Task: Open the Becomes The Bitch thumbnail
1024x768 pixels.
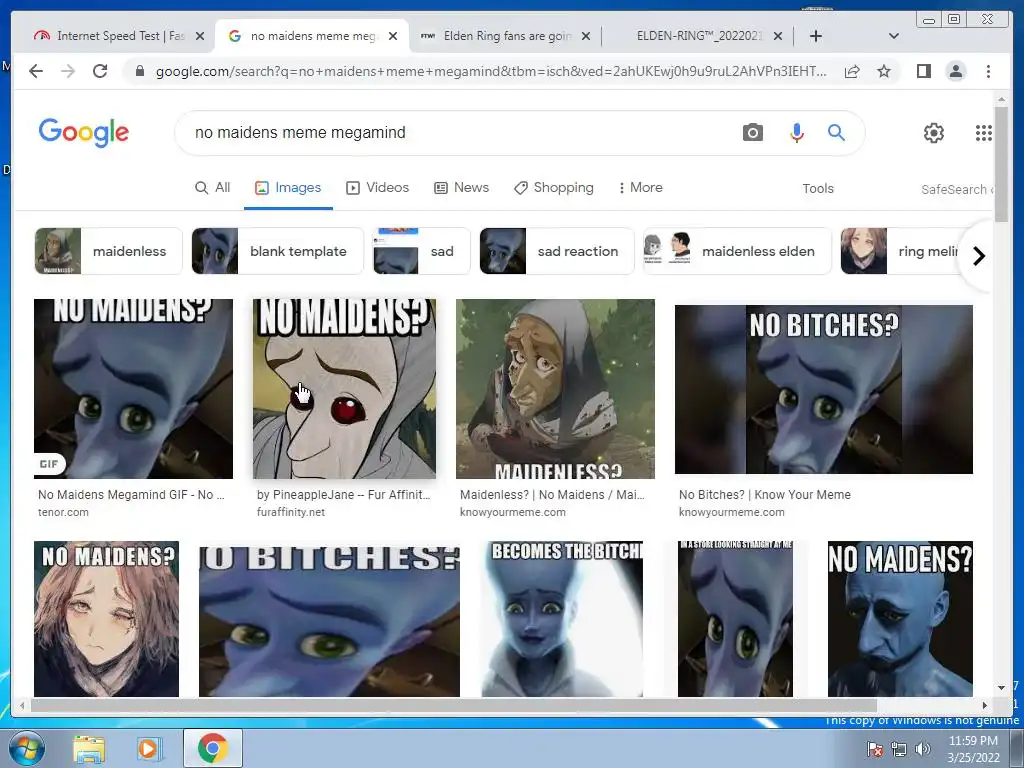Action: pyautogui.click(x=562, y=618)
